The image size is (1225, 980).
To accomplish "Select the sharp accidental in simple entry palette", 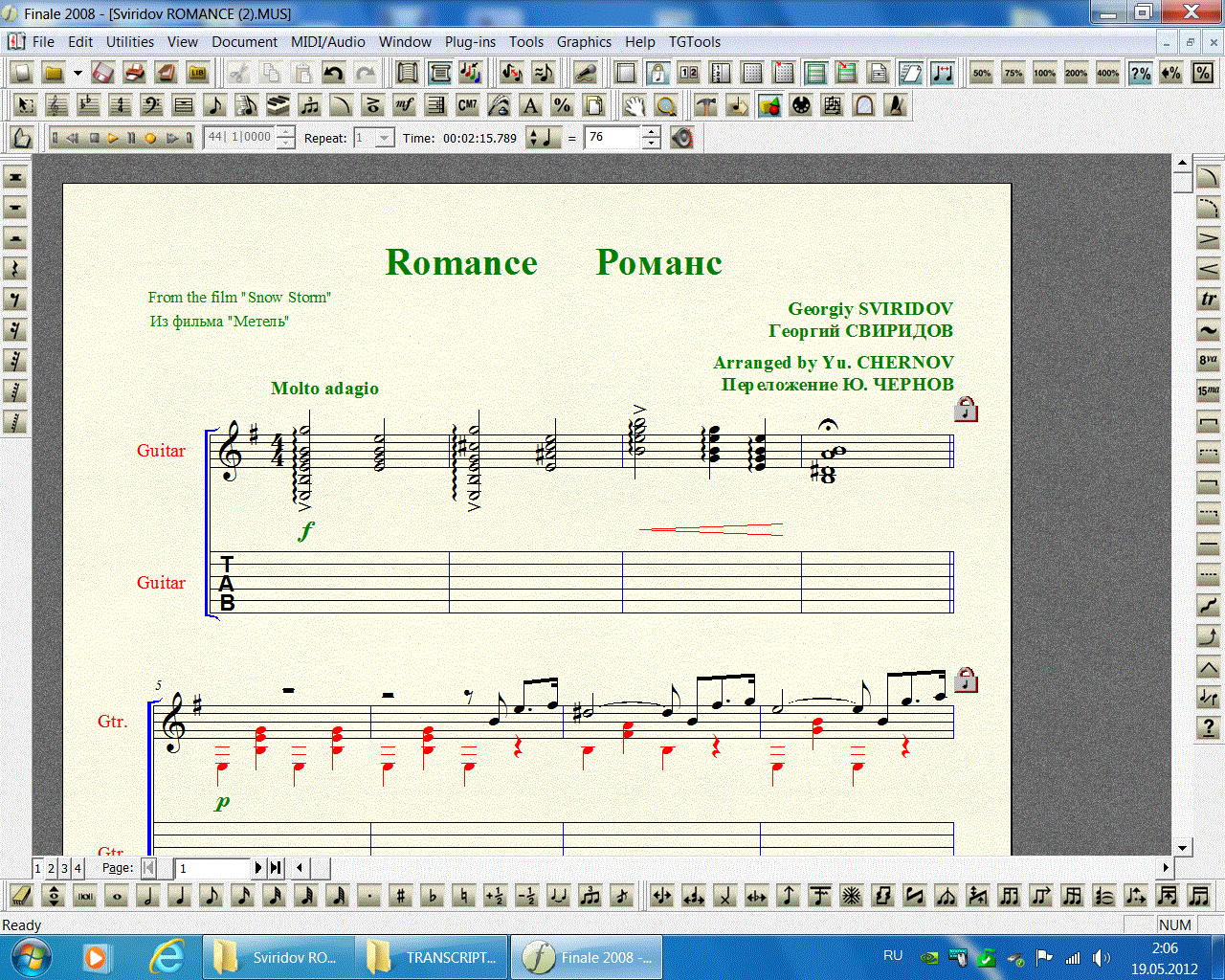I will (401, 896).
